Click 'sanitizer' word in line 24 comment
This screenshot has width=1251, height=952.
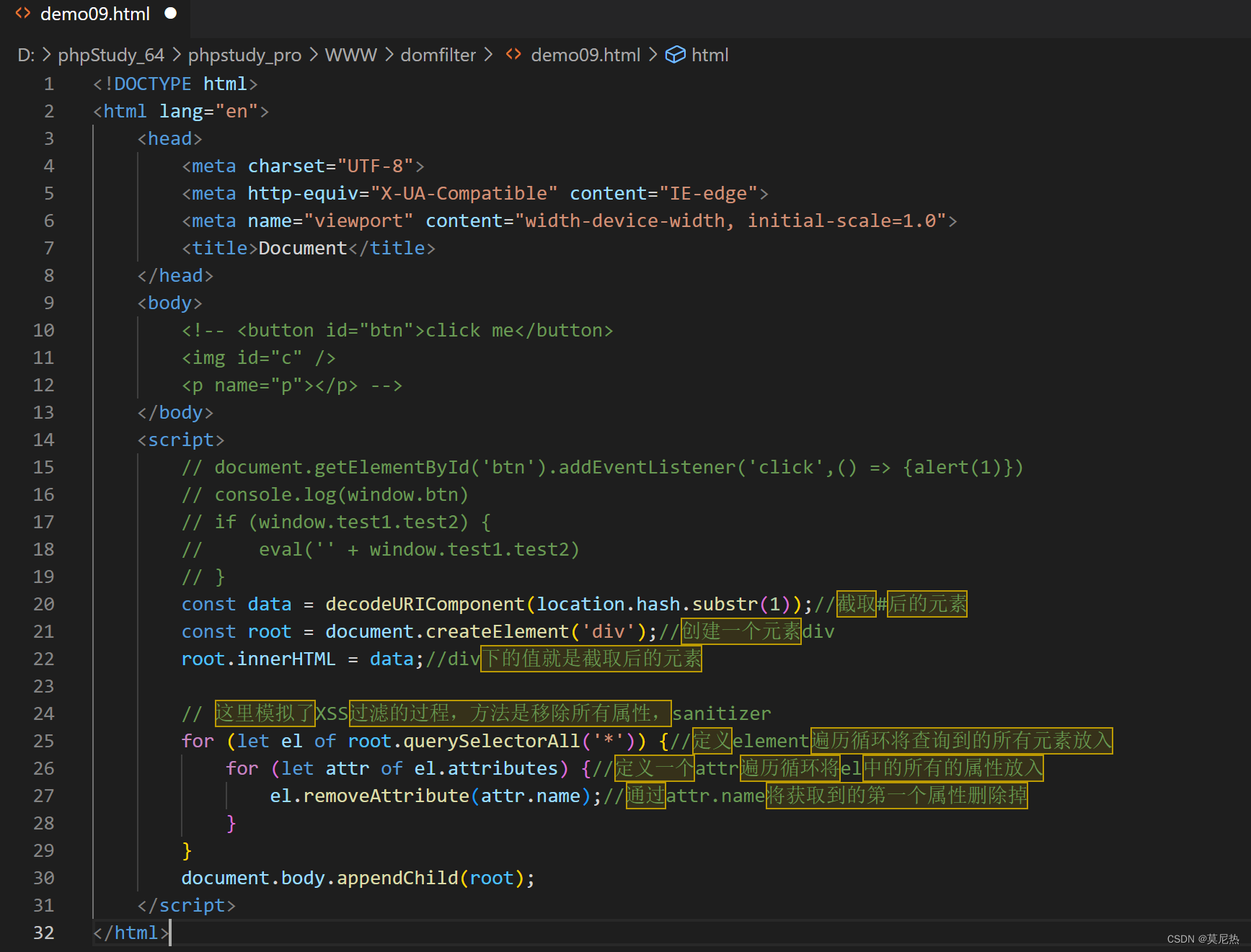722,714
